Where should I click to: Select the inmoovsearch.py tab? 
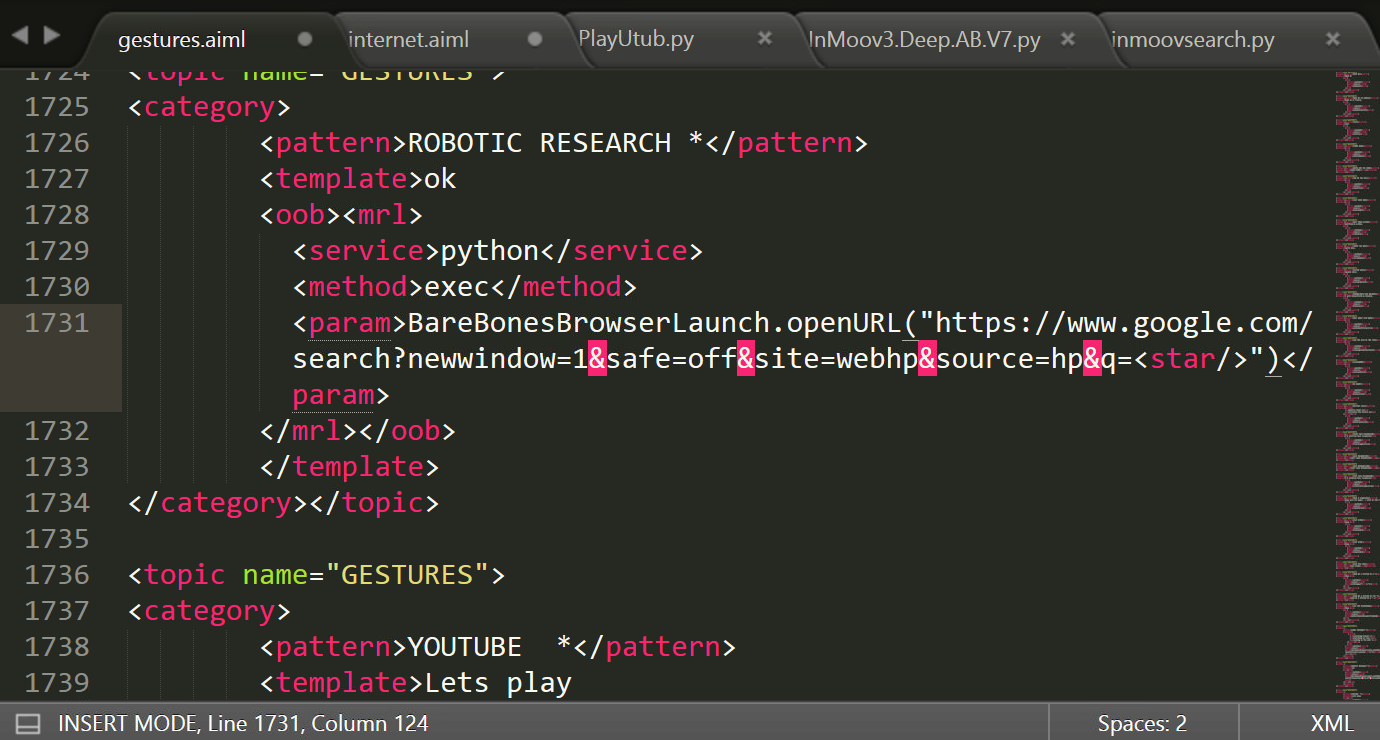[1193, 40]
